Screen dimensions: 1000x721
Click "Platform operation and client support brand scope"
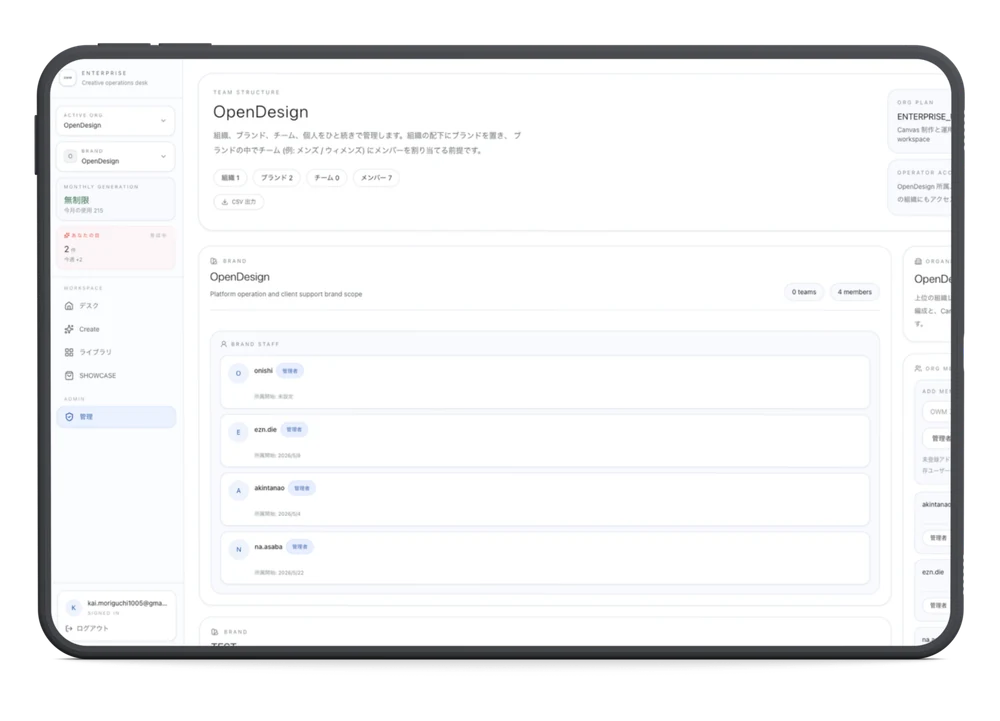(x=286, y=295)
